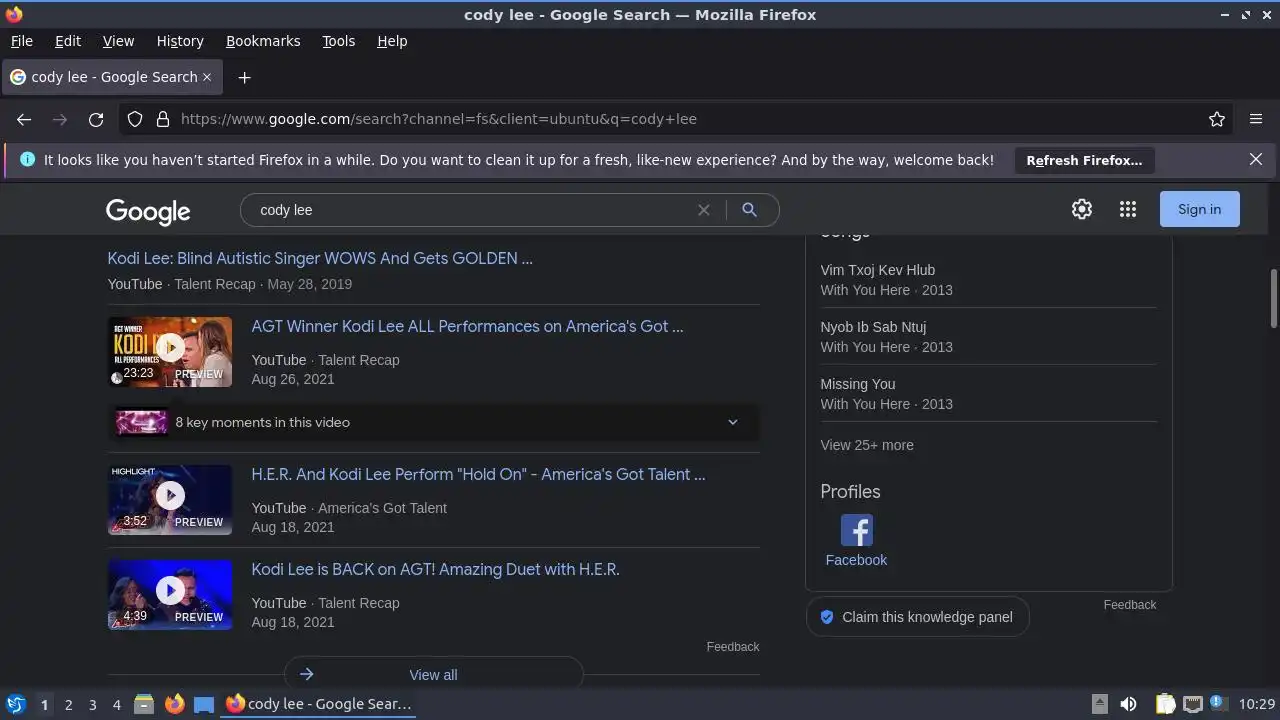
Task: Open Google quick settings gear
Action: [x=1082, y=209]
